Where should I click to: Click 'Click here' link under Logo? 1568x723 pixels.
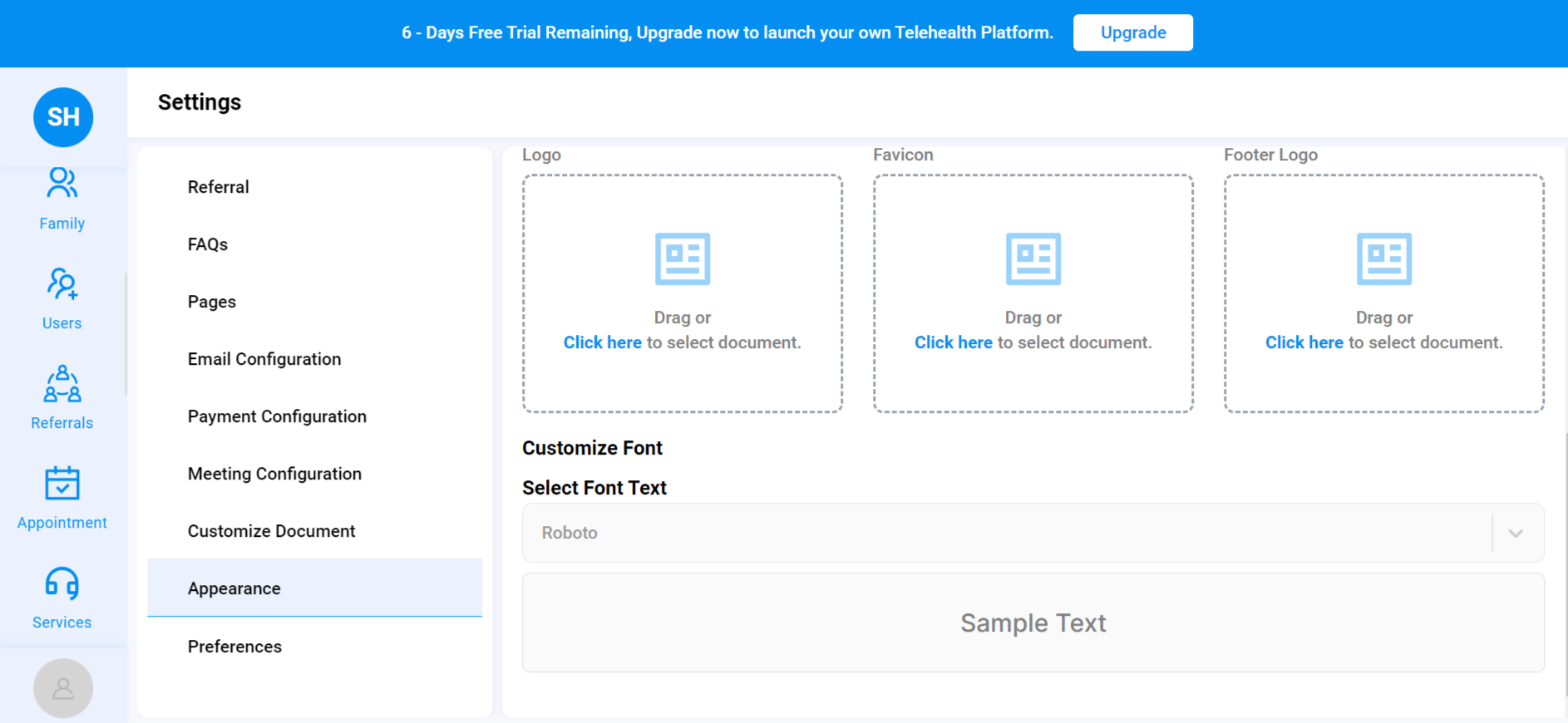(602, 342)
